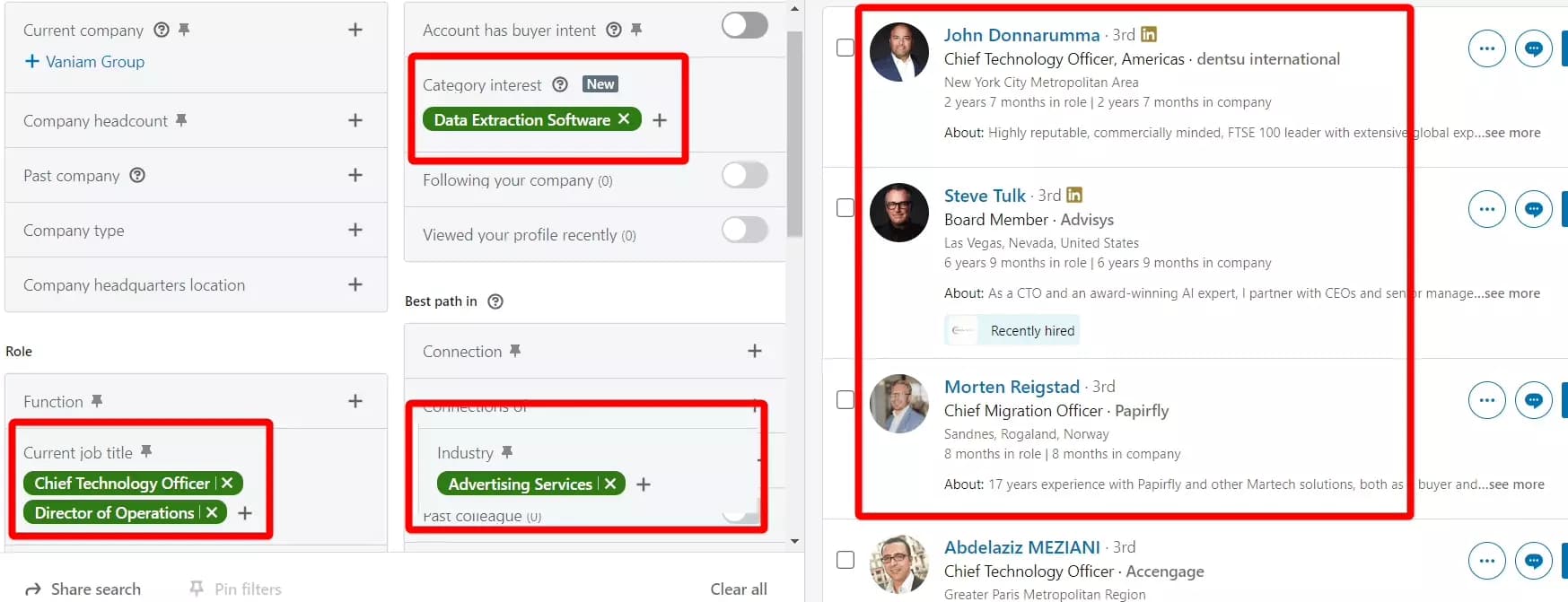Viewport: 1568px width, 602px height.
Task: Message Steve Tulk
Action: [x=1534, y=209]
